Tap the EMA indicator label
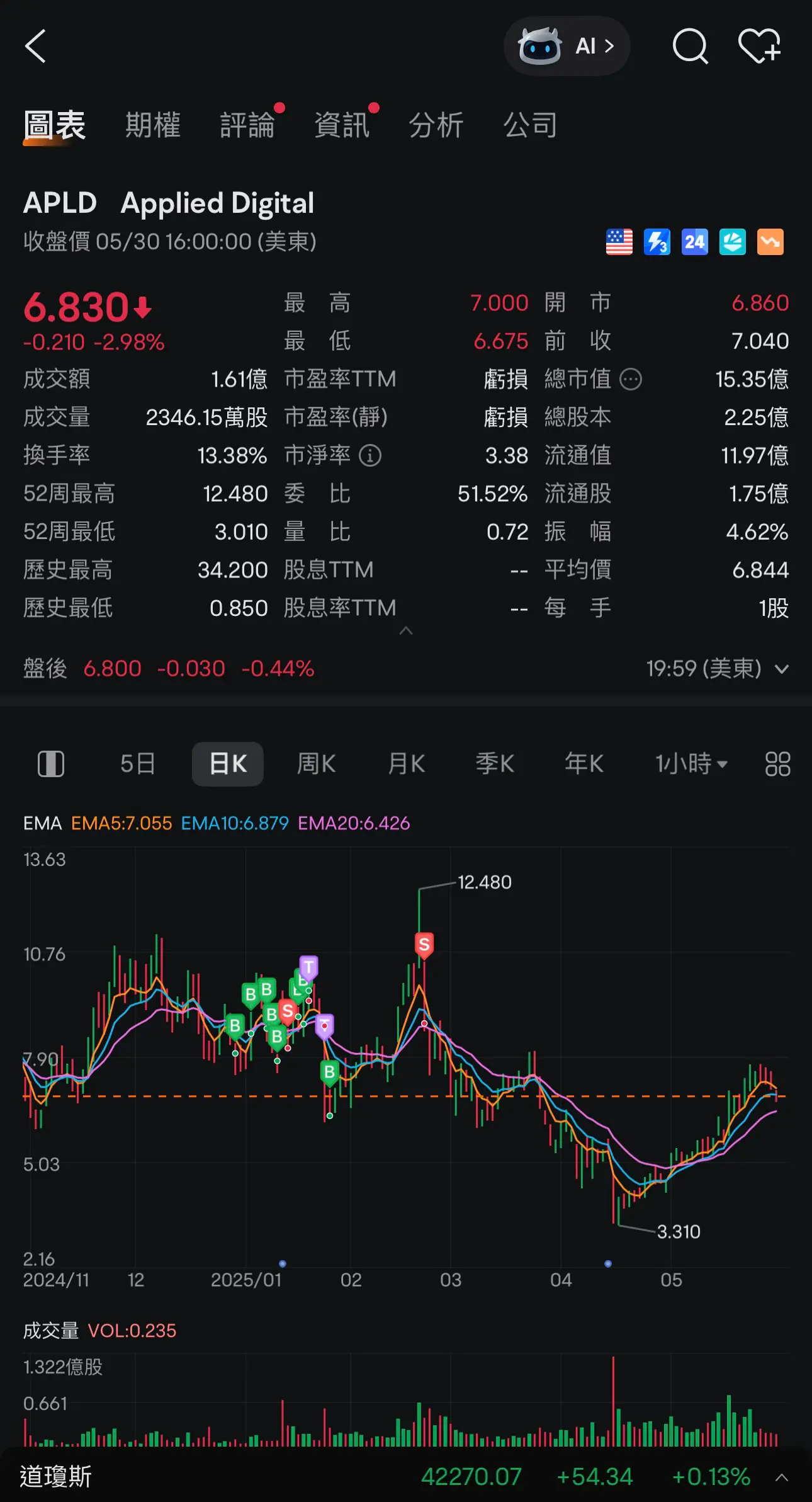 [x=42, y=823]
